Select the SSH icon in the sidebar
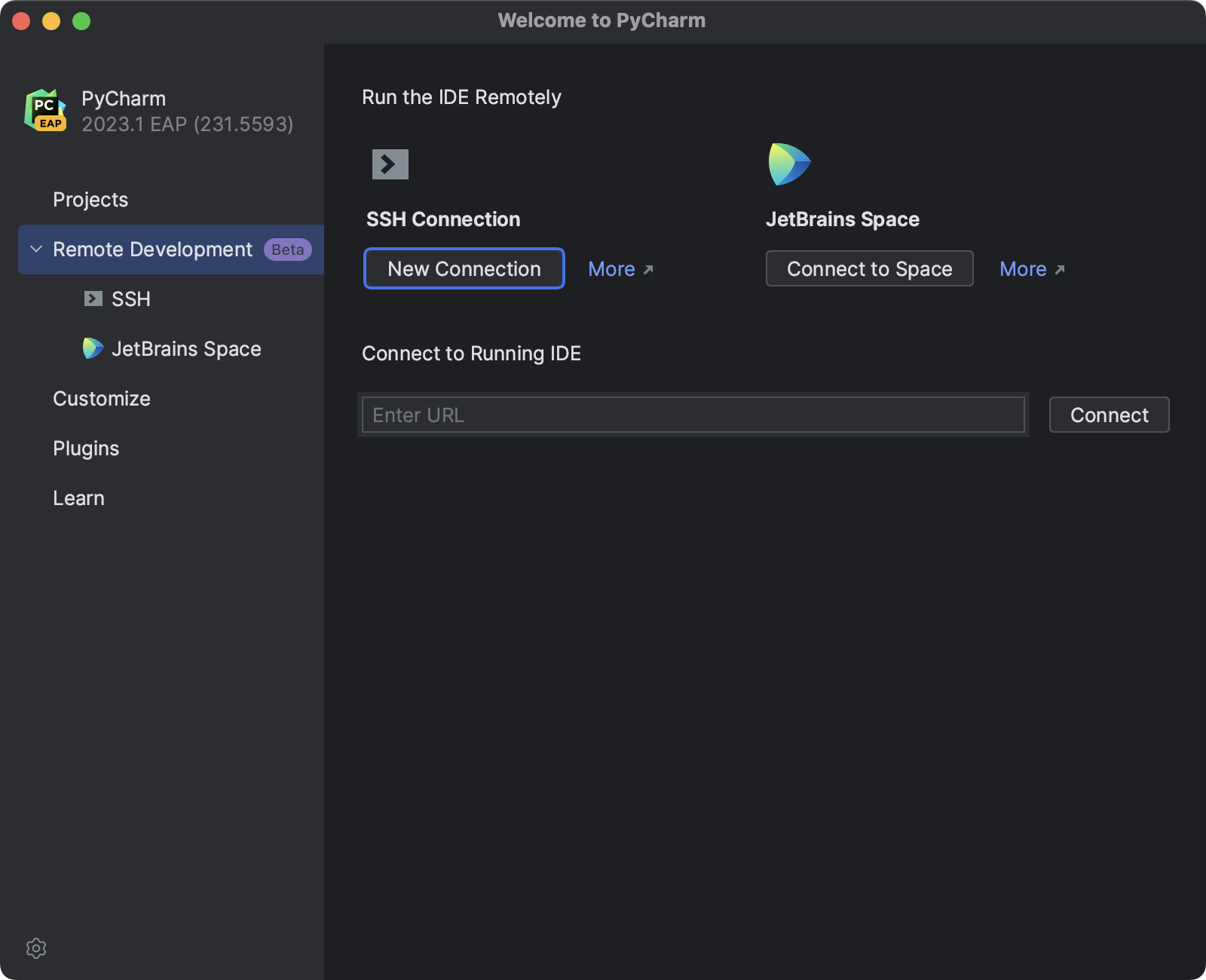 pos(93,299)
